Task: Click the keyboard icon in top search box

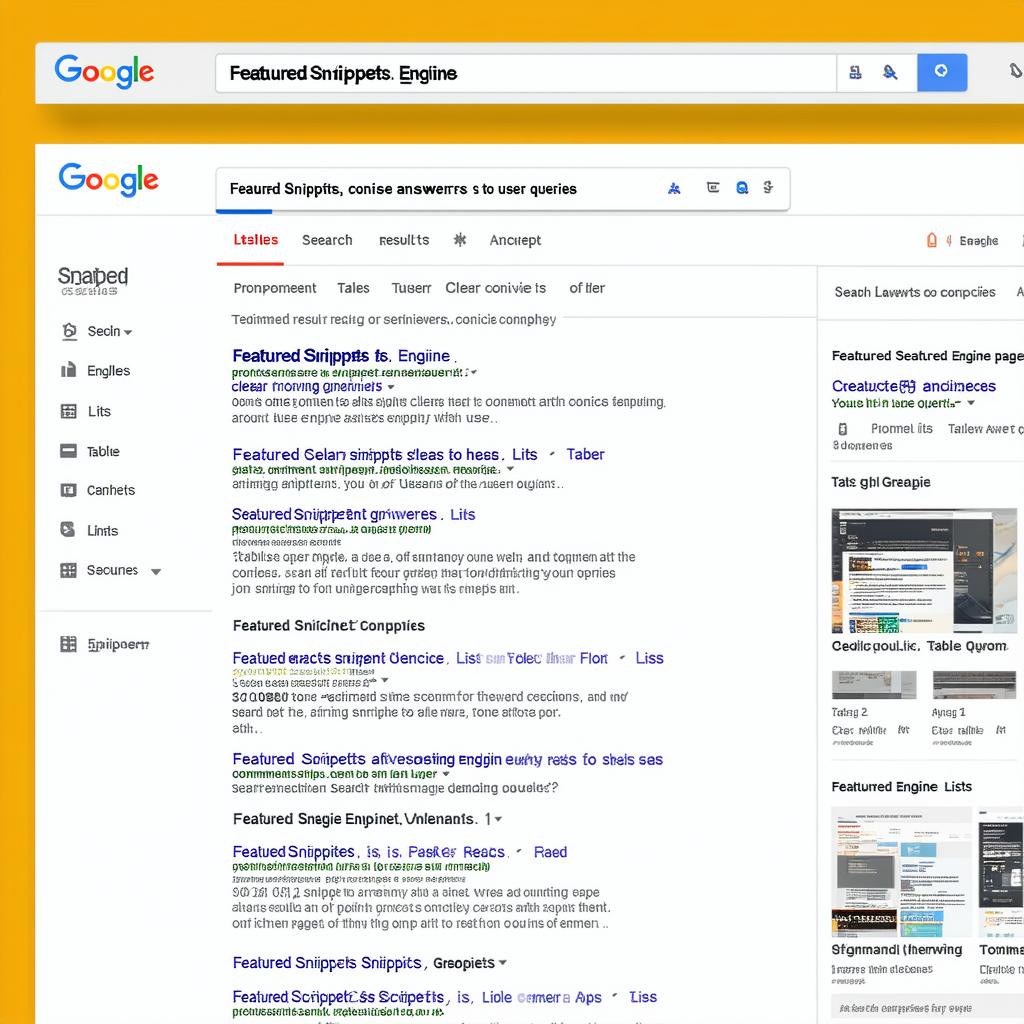Action: (855, 72)
